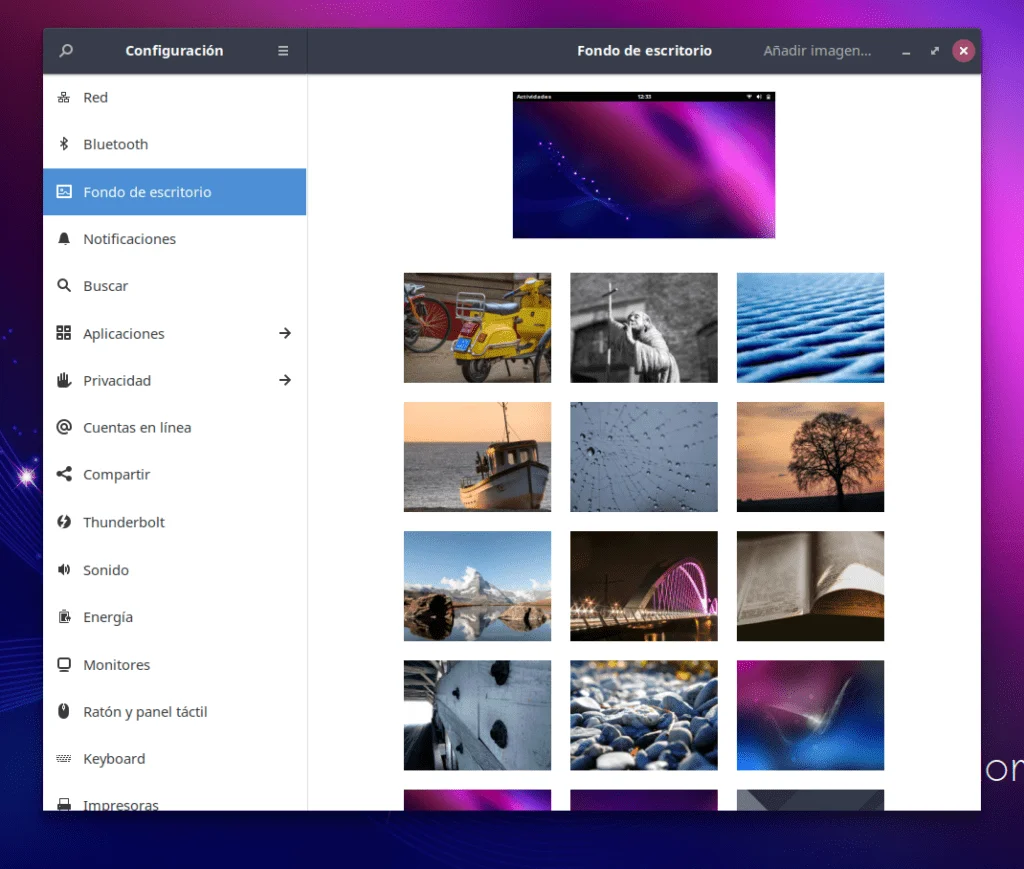Expand Privacidad using its arrow

(x=285, y=380)
